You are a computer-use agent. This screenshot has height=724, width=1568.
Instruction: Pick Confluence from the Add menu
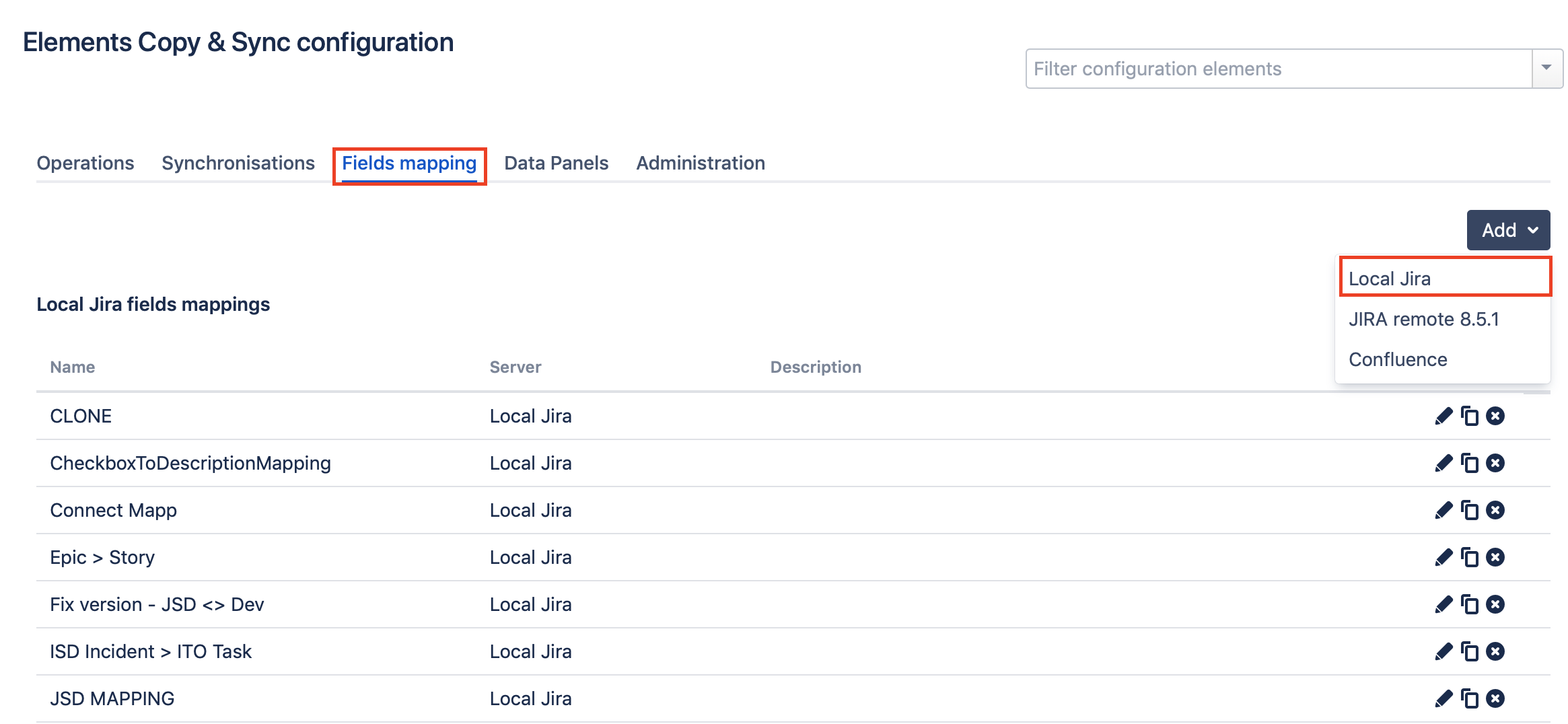coord(1398,359)
